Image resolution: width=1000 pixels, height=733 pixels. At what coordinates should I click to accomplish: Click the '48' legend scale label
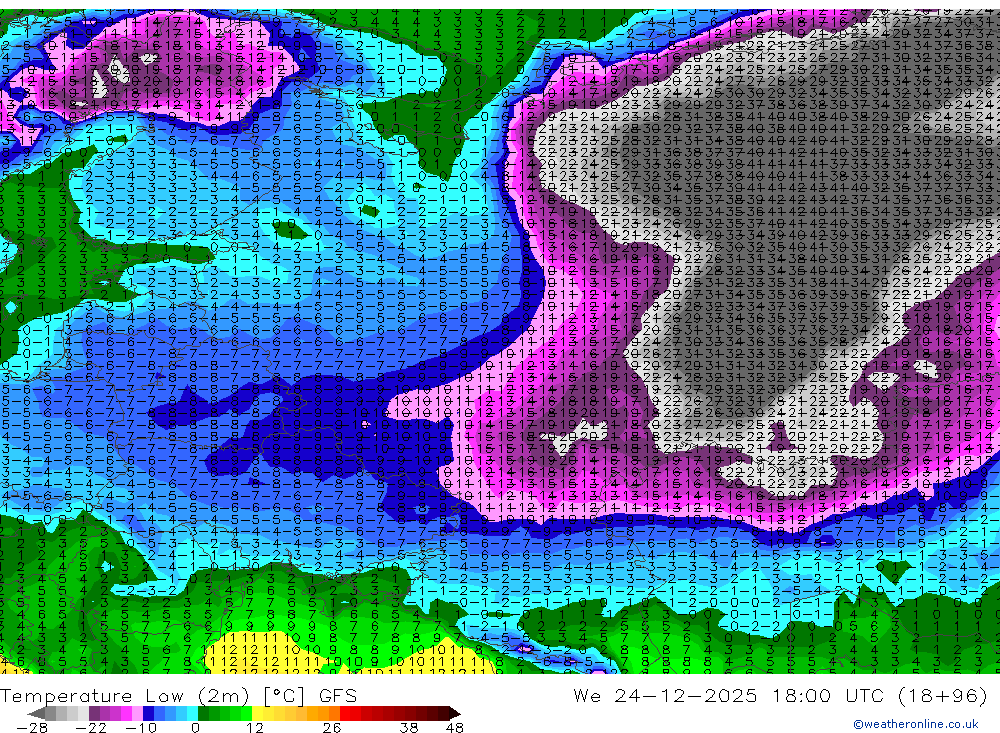click(455, 728)
